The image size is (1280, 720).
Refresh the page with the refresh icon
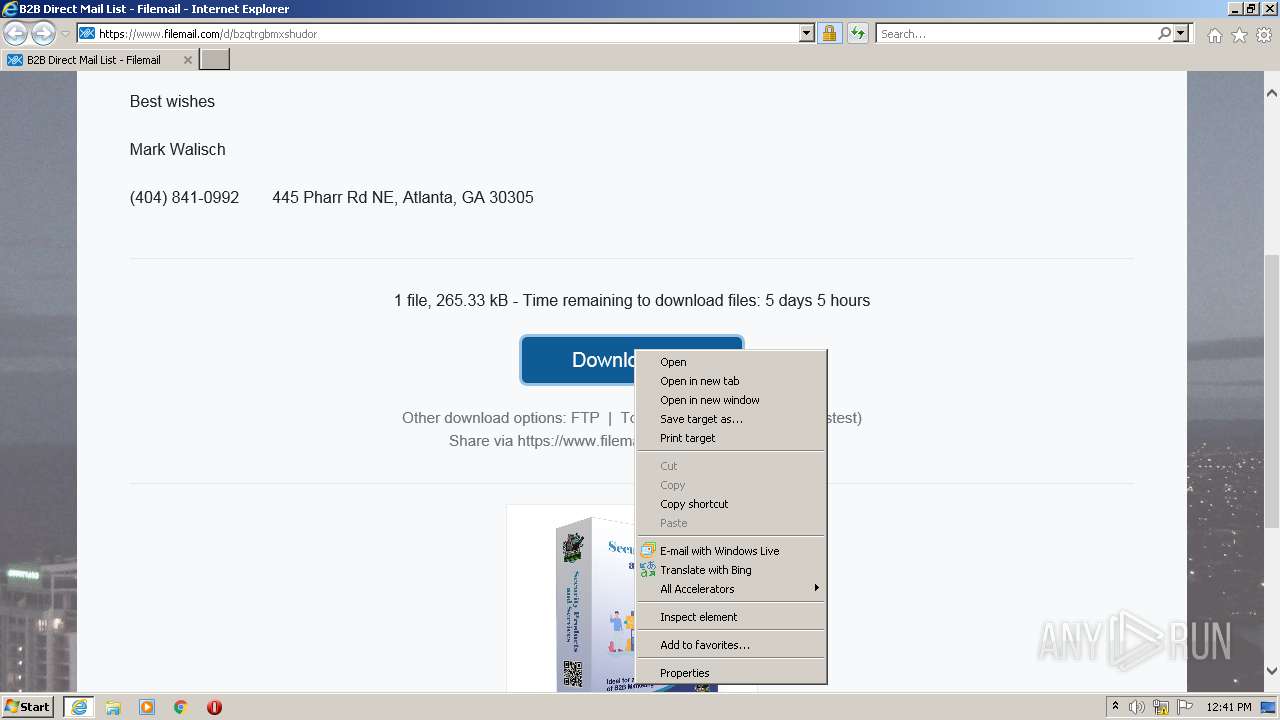coord(858,34)
